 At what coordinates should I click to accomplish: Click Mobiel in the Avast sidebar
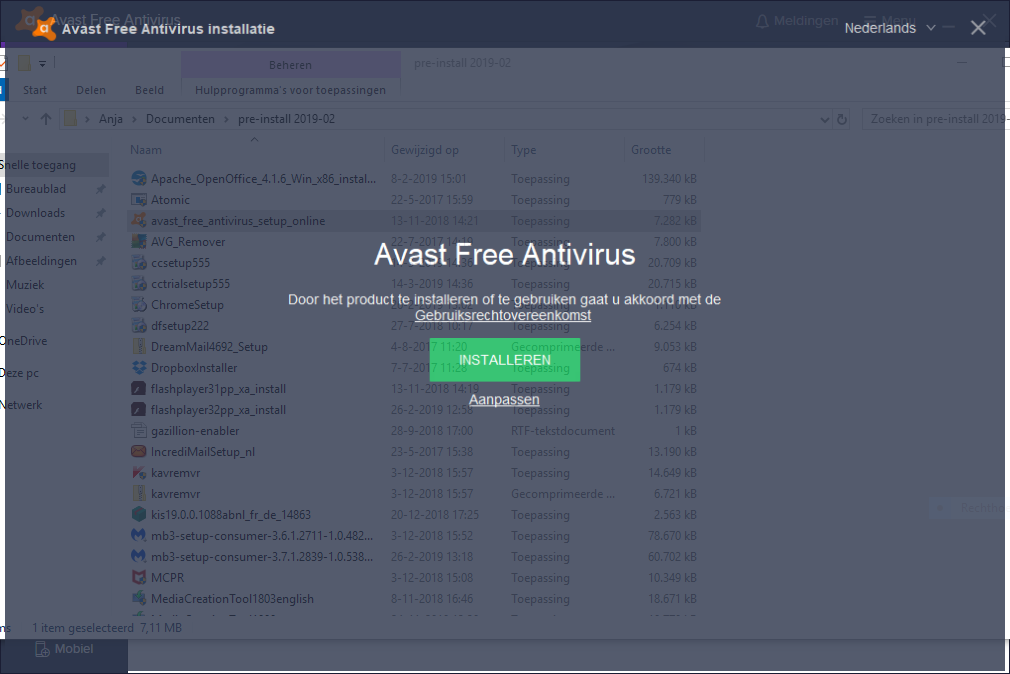tap(64, 649)
